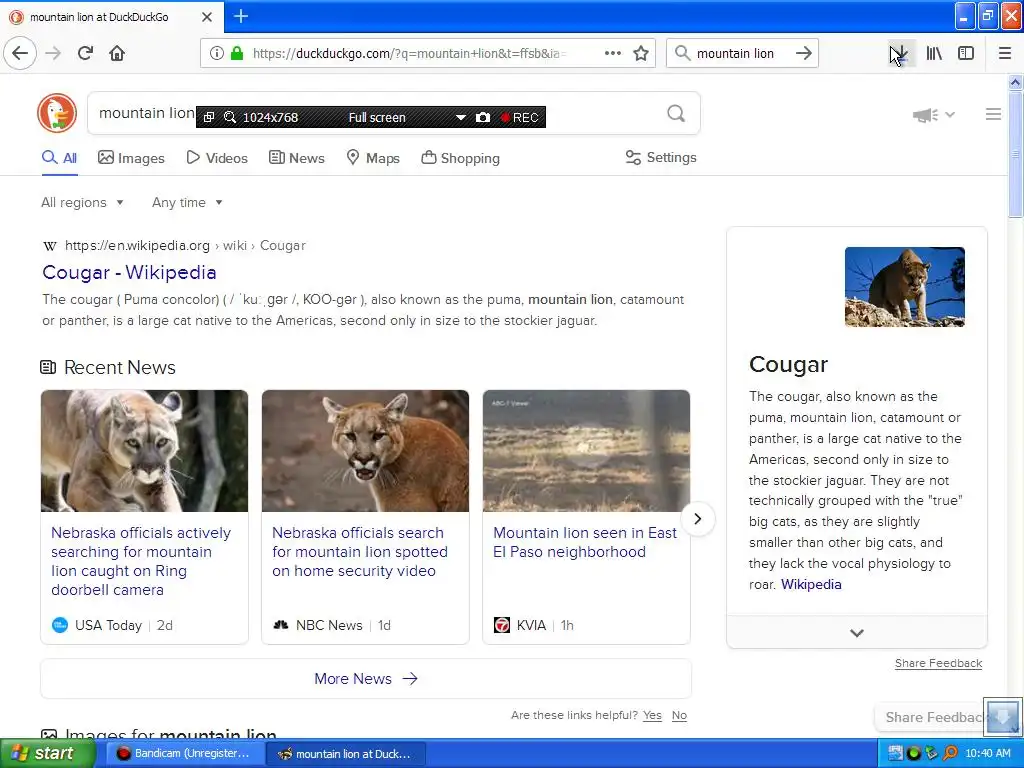Start recording with the REC button
Viewport: 1024px width, 768px height.
(x=520, y=118)
